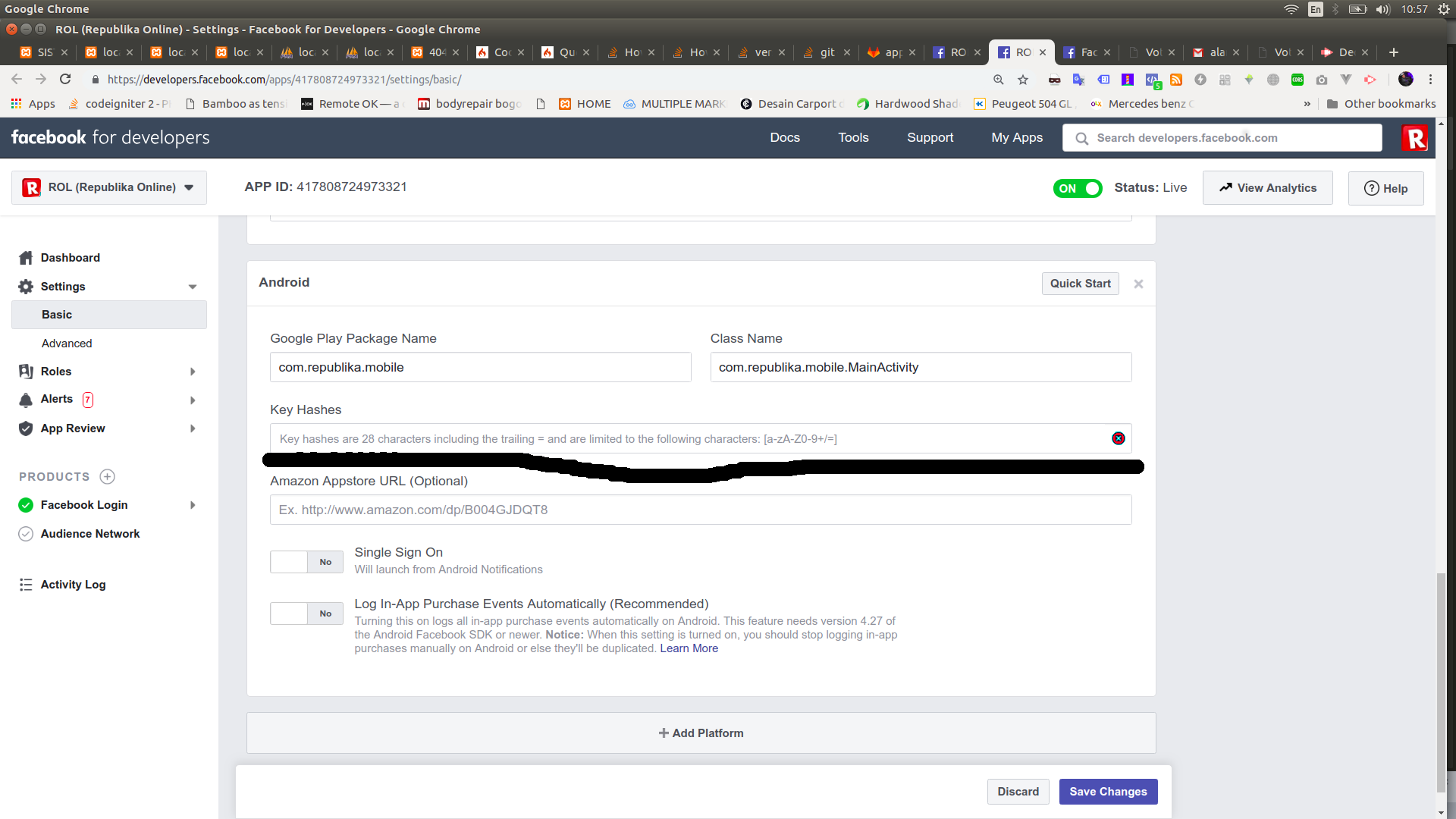Toggle Single Sign On switch

click(x=306, y=562)
